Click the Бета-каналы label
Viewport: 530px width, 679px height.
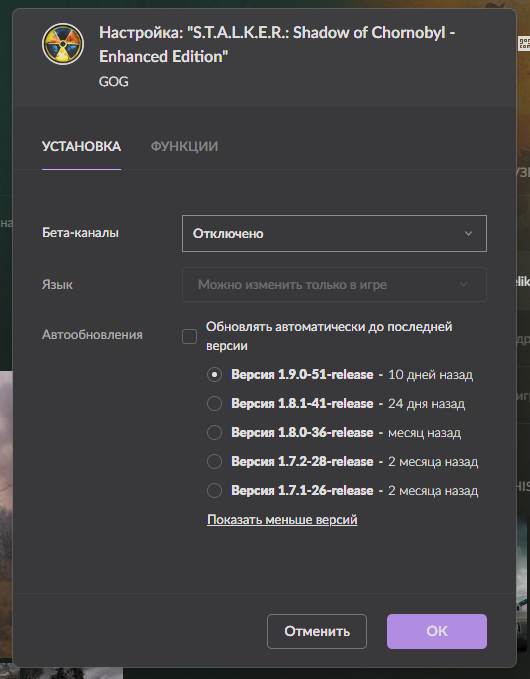point(80,233)
